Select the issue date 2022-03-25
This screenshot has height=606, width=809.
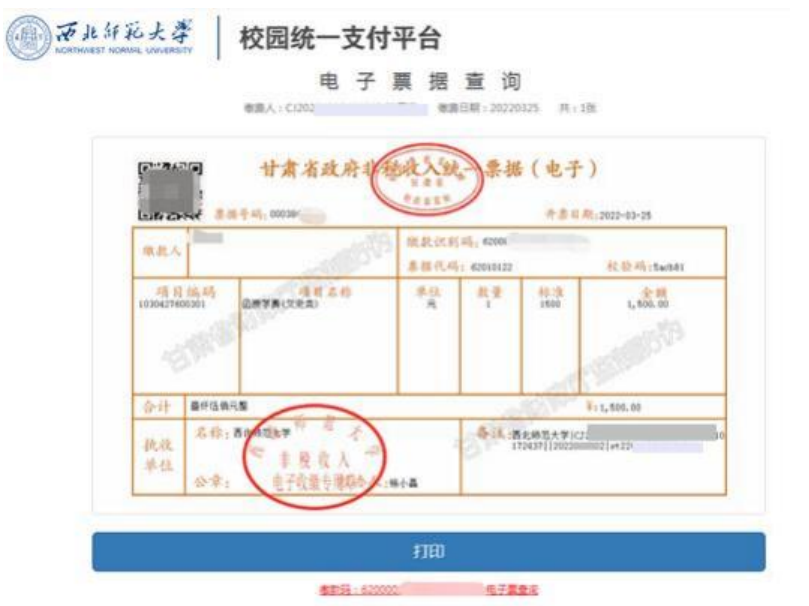coord(624,215)
